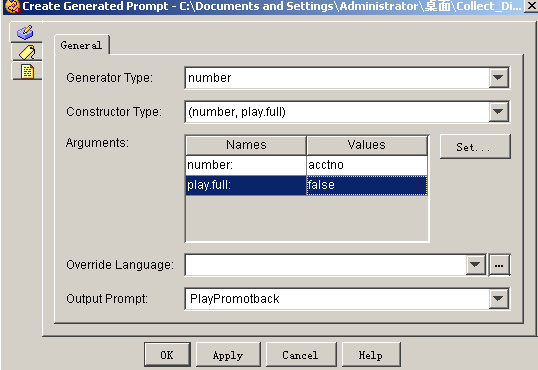Click the Values column header

[x=367, y=145]
